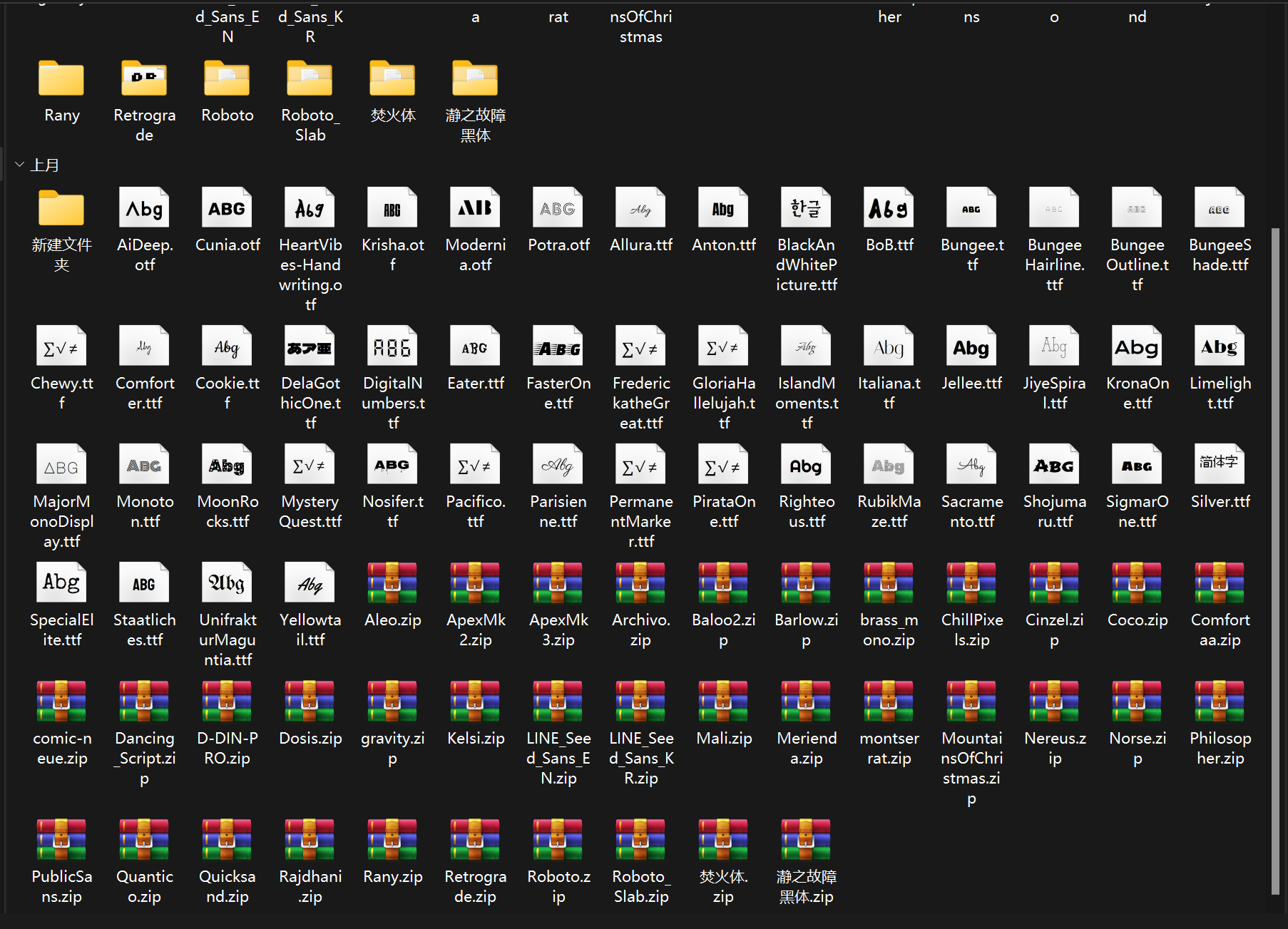
Task: Select the Righteous.ttf font icon
Action: [806, 465]
